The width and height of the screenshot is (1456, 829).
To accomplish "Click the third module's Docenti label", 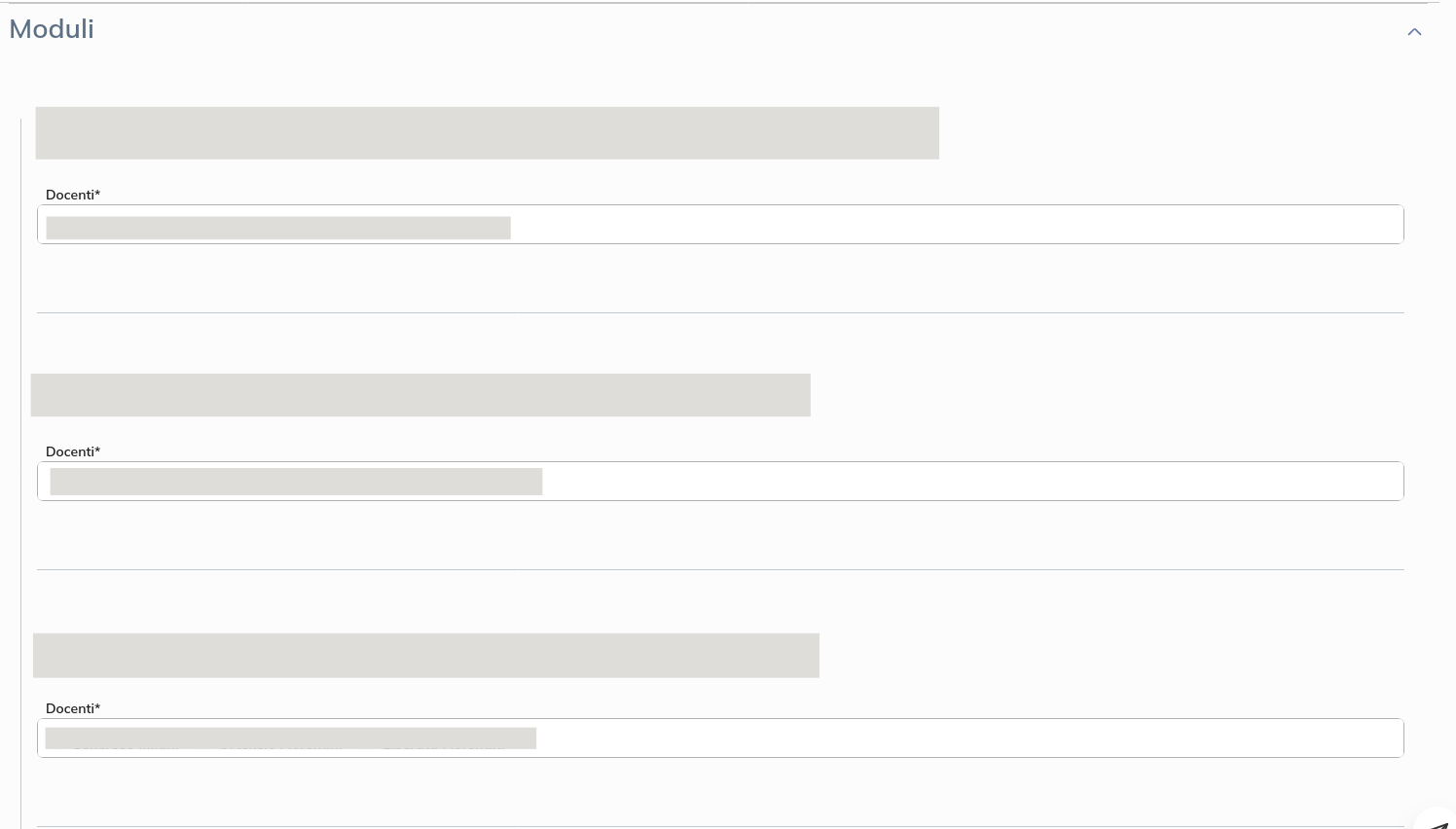I will click(x=73, y=708).
